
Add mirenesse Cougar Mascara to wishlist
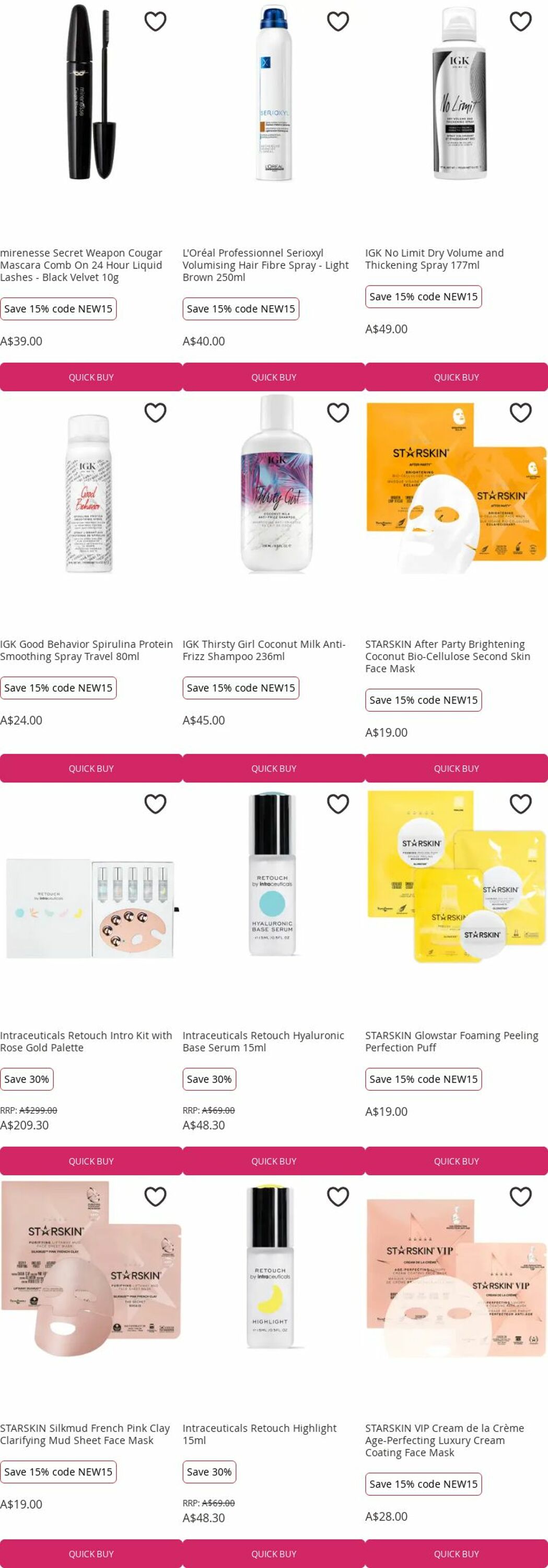155,21
